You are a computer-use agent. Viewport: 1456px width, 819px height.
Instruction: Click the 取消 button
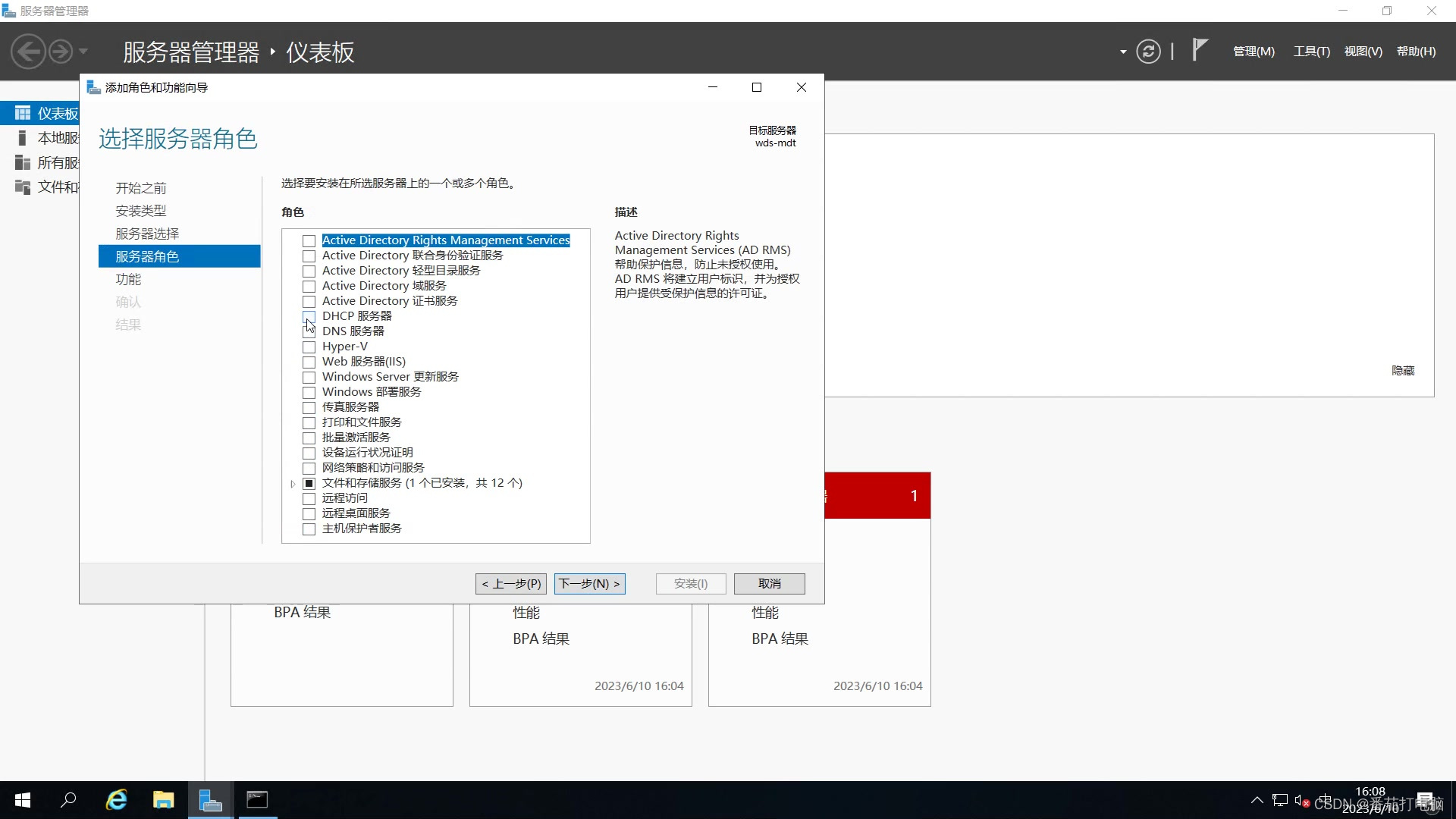(769, 583)
